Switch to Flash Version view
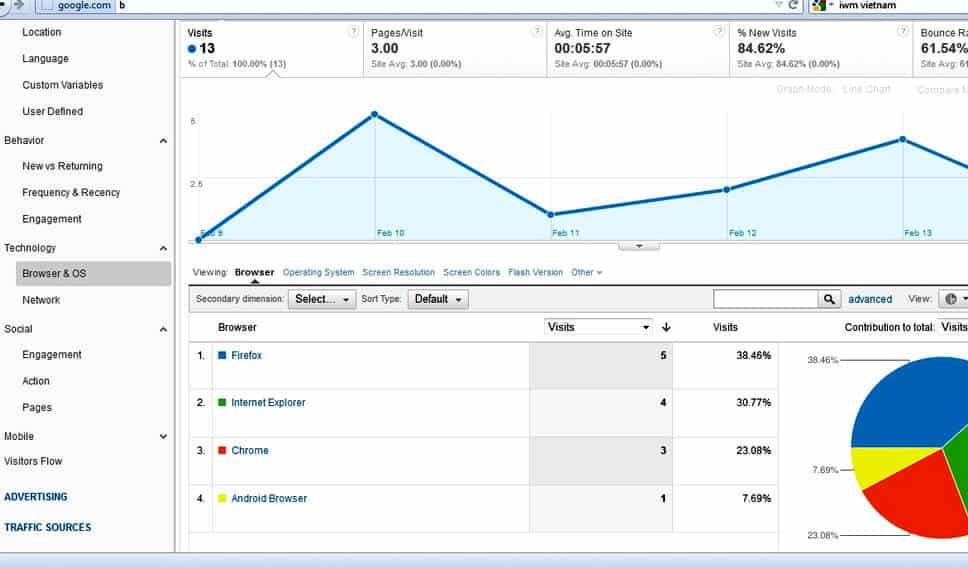 (535, 272)
